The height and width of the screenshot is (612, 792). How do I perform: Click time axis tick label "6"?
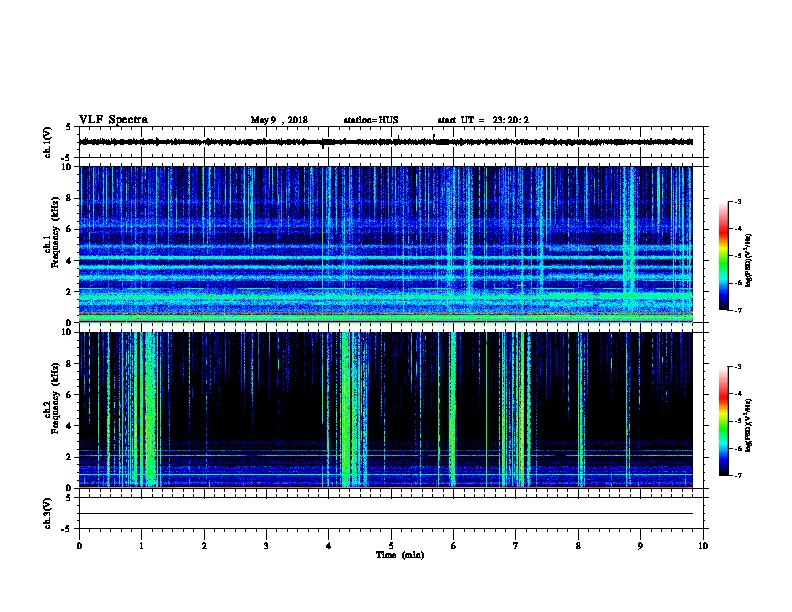click(454, 545)
